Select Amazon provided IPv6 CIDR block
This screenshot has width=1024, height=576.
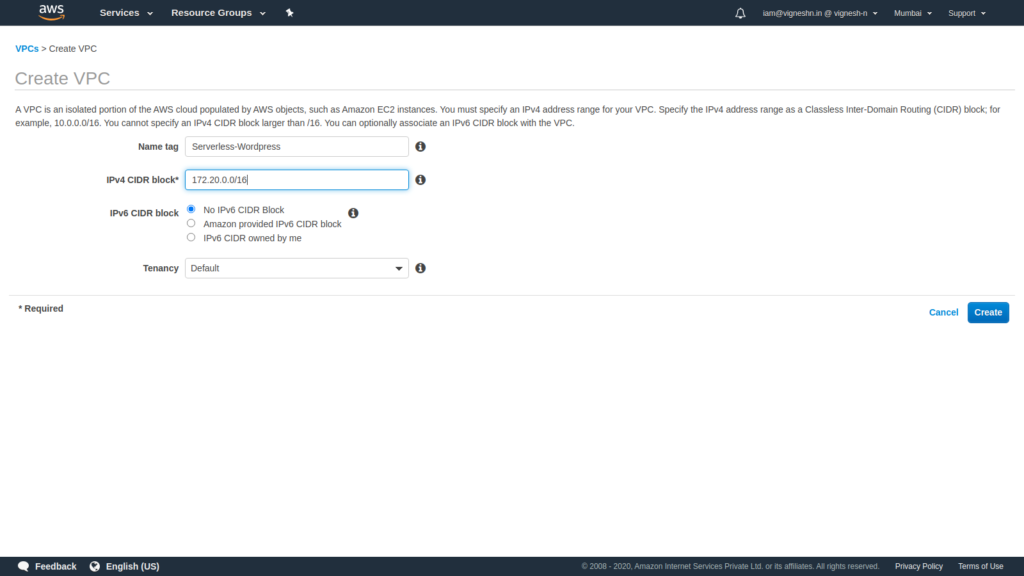click(191, 223)
